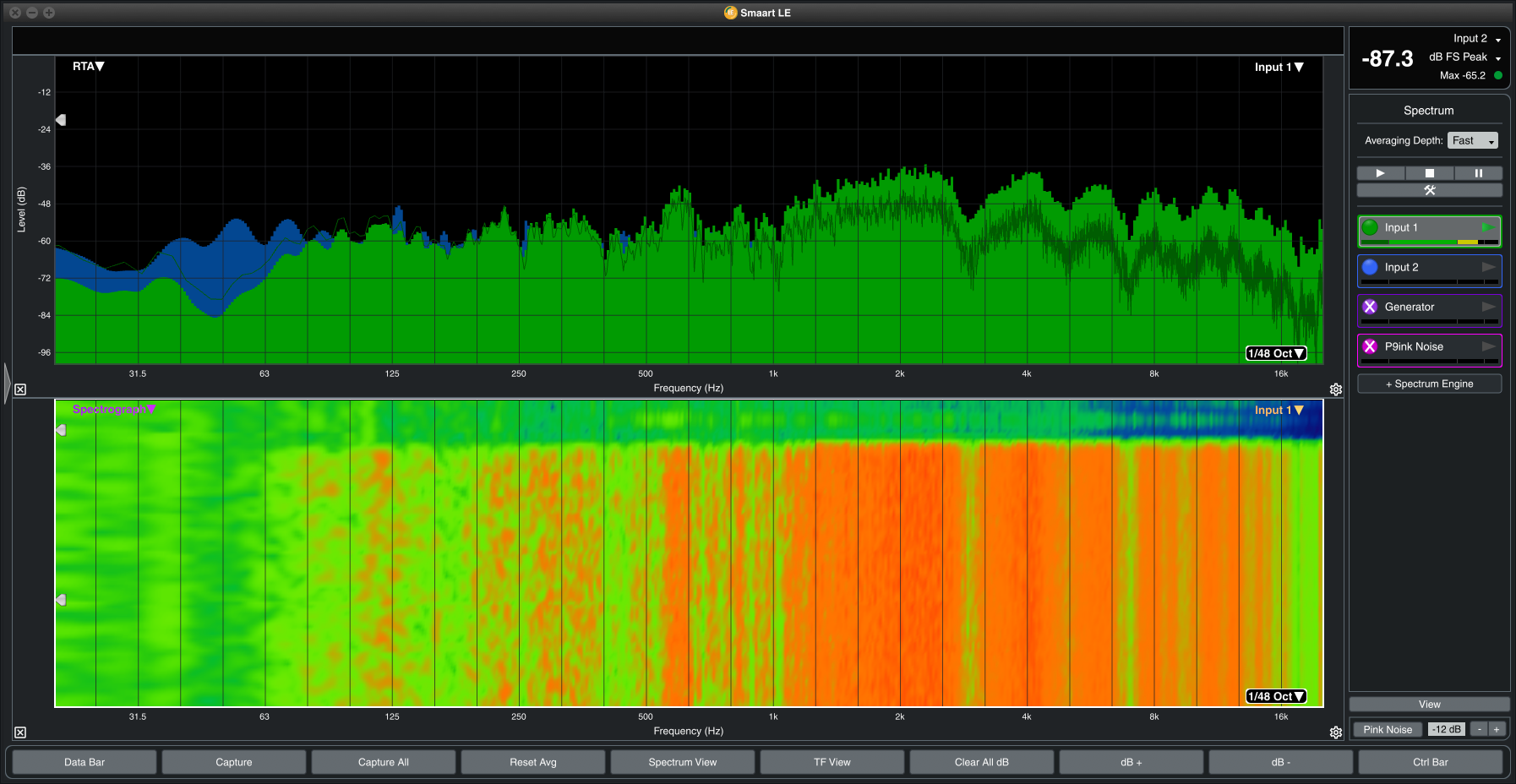Screen dimensions: 1516x784
Task: Click the Capture button
Action: pos(234,762)
